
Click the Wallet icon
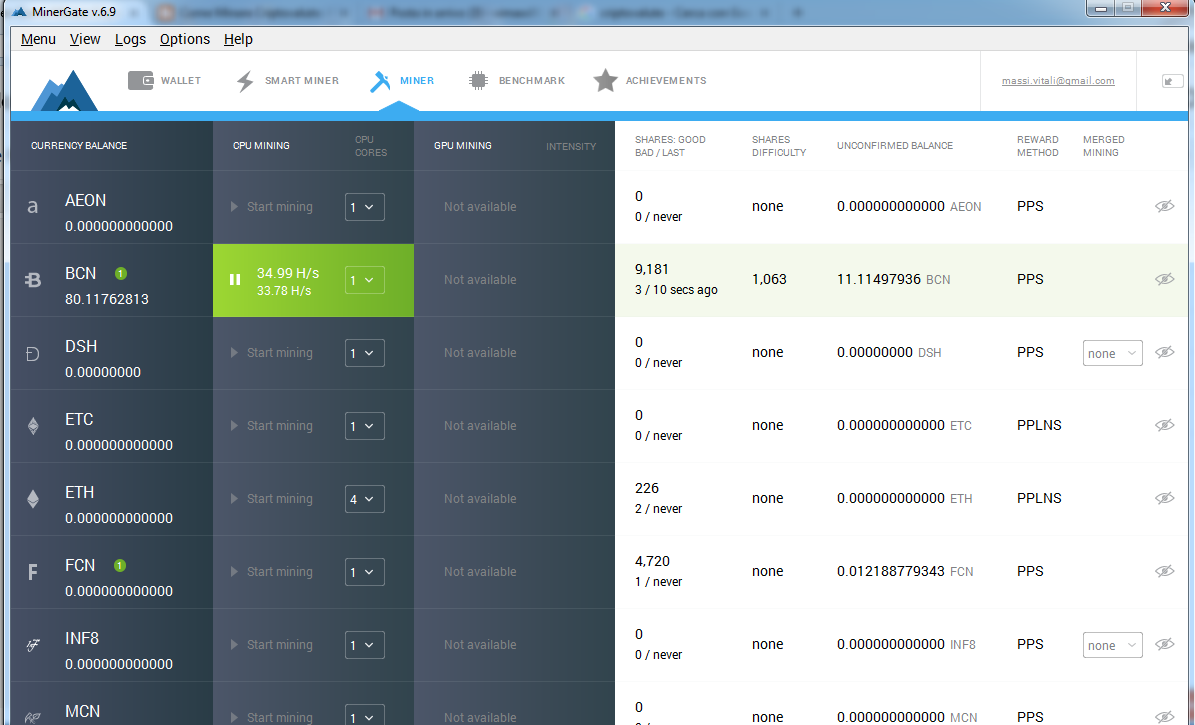pyautogui.click(x=140, y=80)
